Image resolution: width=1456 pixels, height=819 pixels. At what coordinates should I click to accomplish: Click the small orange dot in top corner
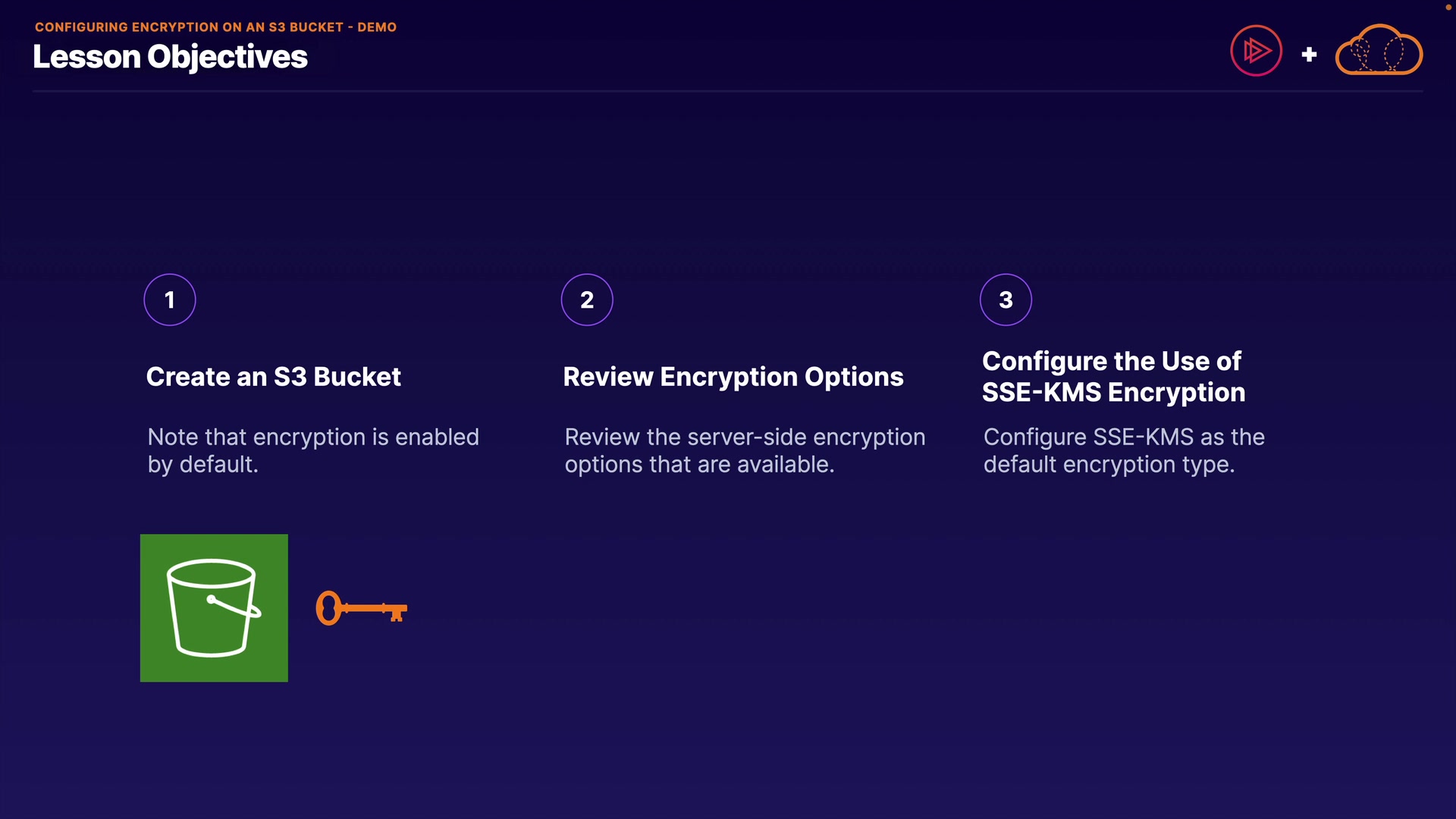tap(1448, 7)
